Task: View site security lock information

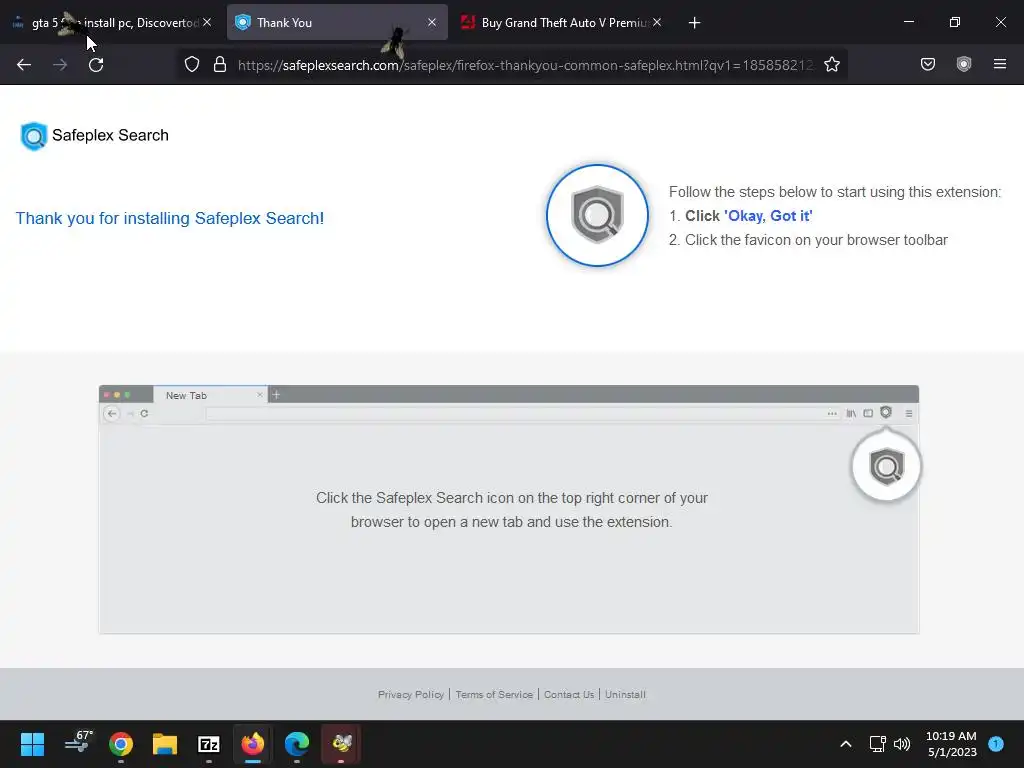Action: click(x=220, y=65)
